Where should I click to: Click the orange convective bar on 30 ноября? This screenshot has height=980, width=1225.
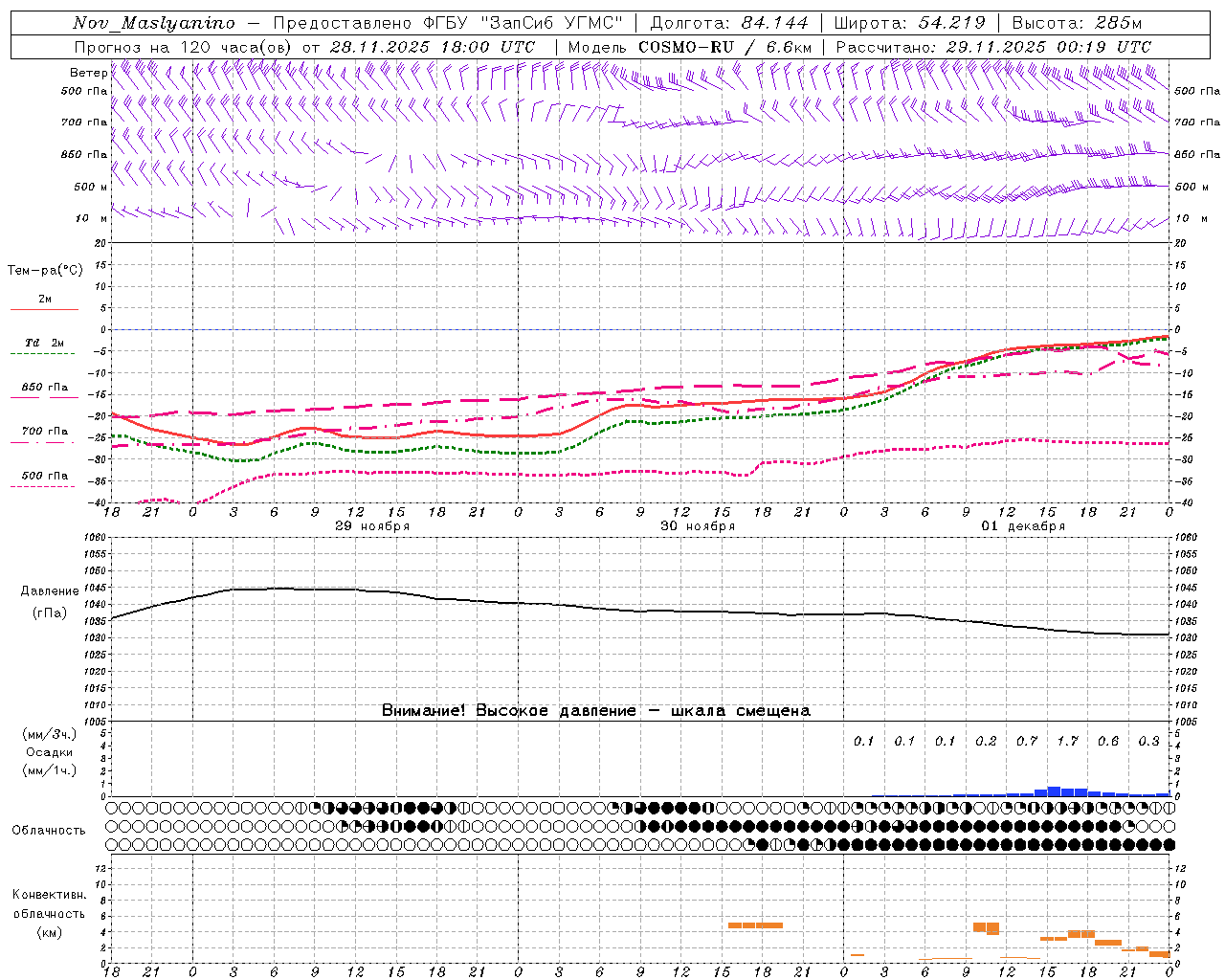[x=755, y=925]
